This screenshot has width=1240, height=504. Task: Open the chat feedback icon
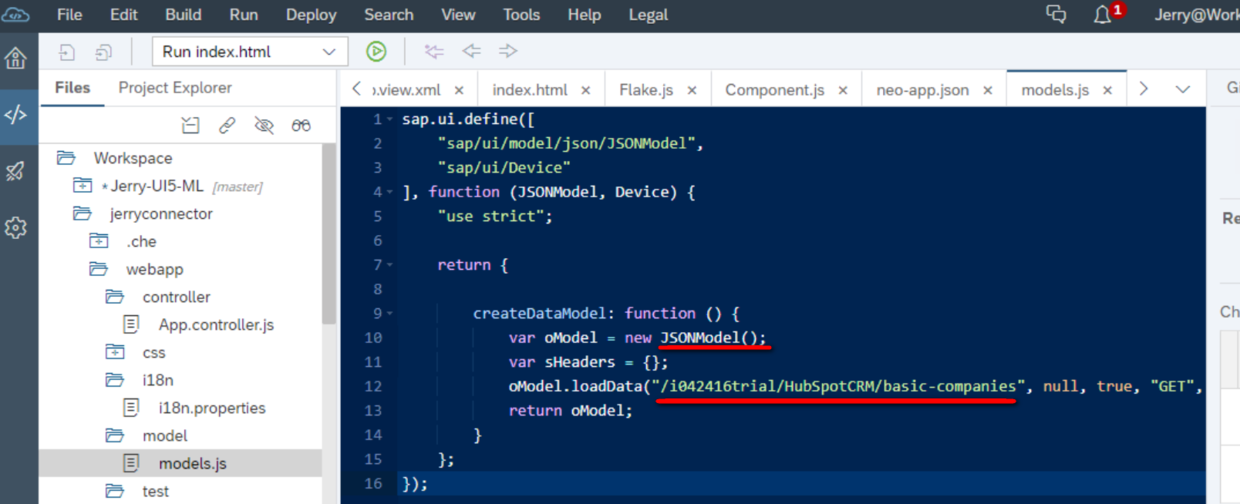click(1056, 14)
